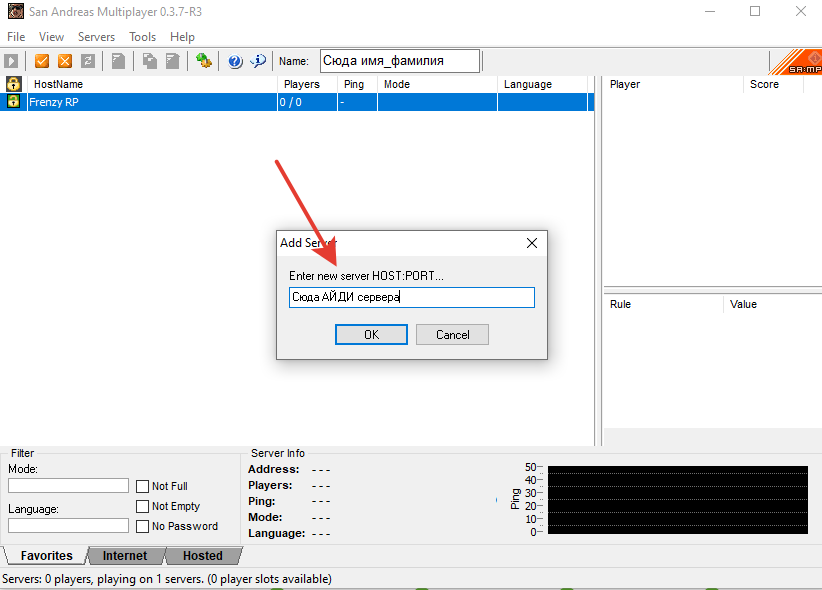Viewport: 822px width, 590px height.
Task: Maximize the SA-MP window
Action: click(x=755, y=11)
